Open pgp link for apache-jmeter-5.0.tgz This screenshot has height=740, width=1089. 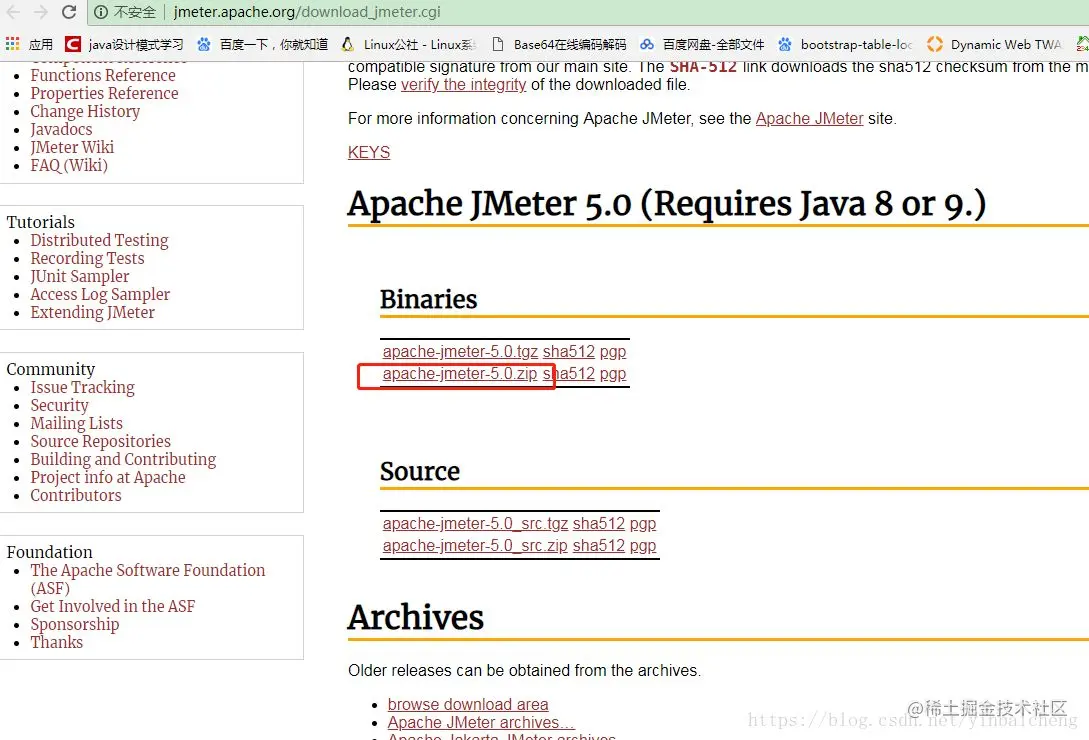[613, 352]
